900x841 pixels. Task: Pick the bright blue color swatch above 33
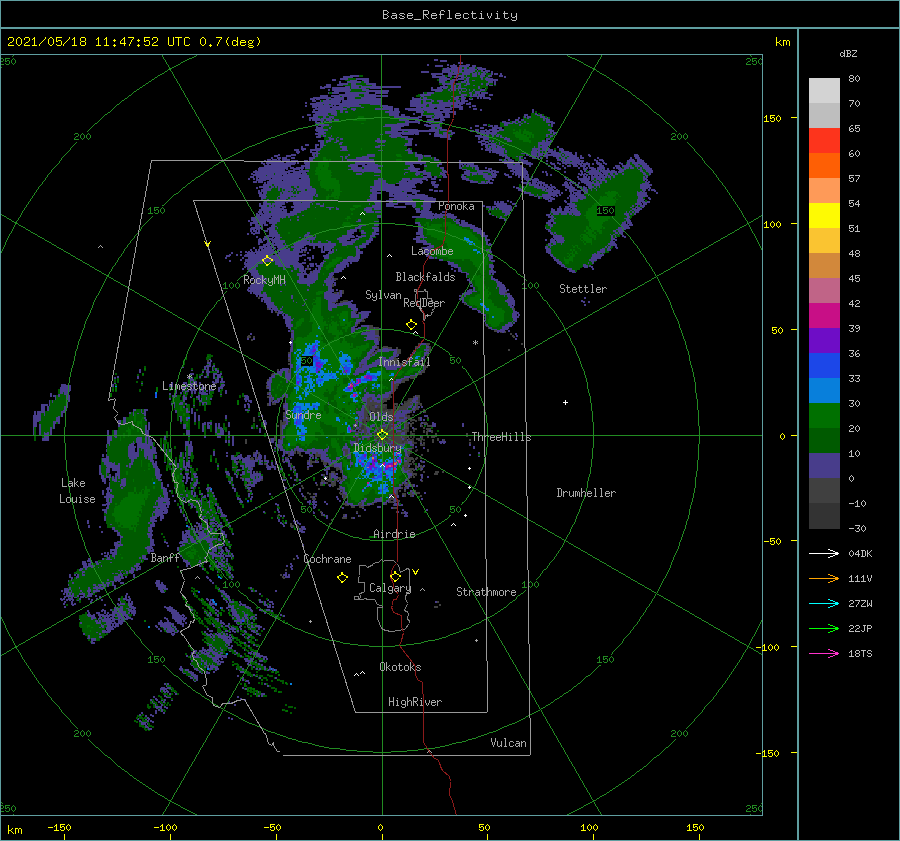point(824,366)
